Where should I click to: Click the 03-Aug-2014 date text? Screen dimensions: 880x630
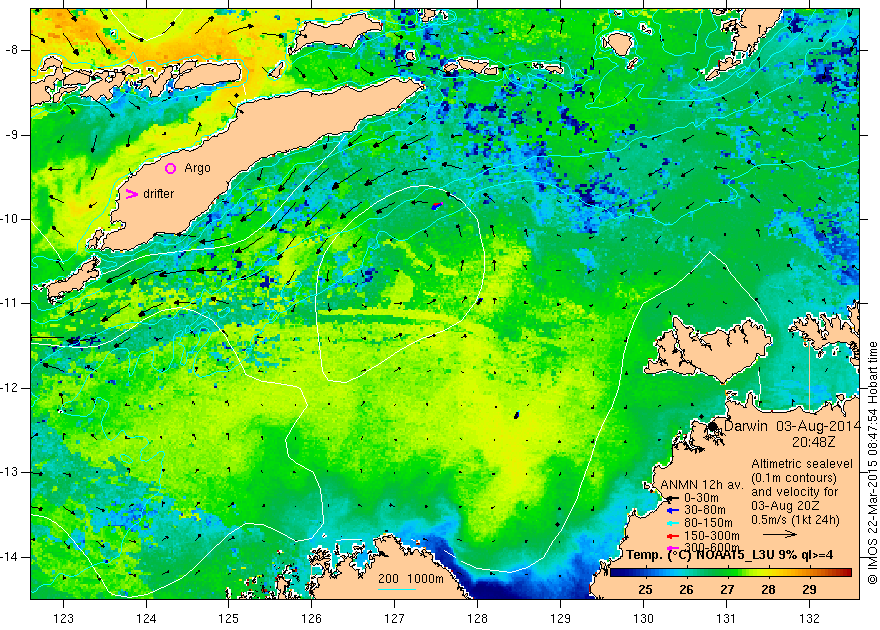pos(818,425)
